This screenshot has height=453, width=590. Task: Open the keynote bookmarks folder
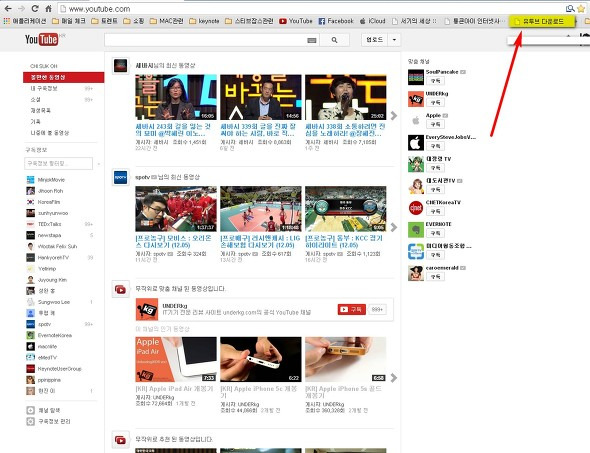coord(204,21)
